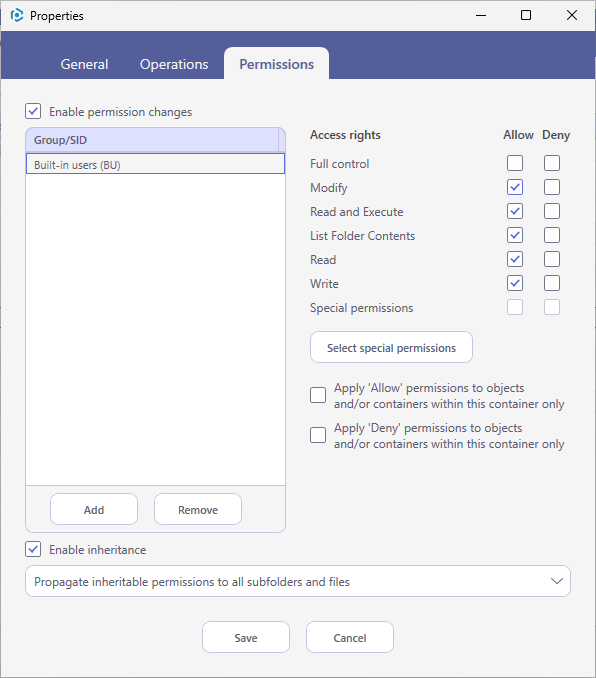Click the Properties app logo icon
Image resolution: width=596 pixels, height=678 pixels.
point(17,16)
